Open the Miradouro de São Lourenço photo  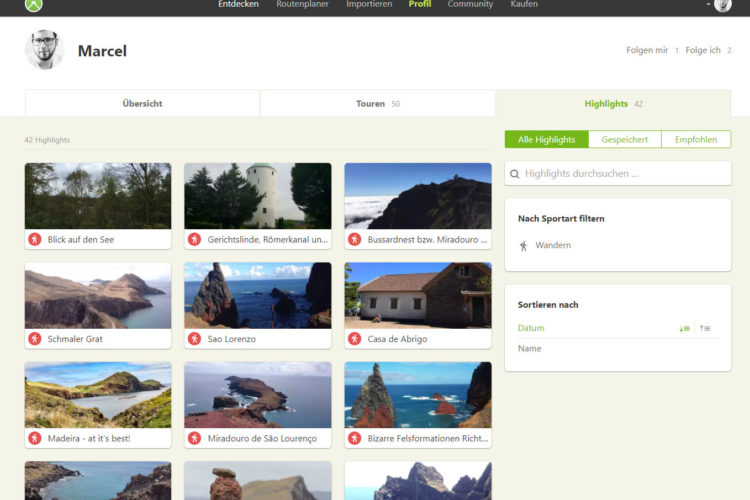pyautogui.click(x=258, y=395)
